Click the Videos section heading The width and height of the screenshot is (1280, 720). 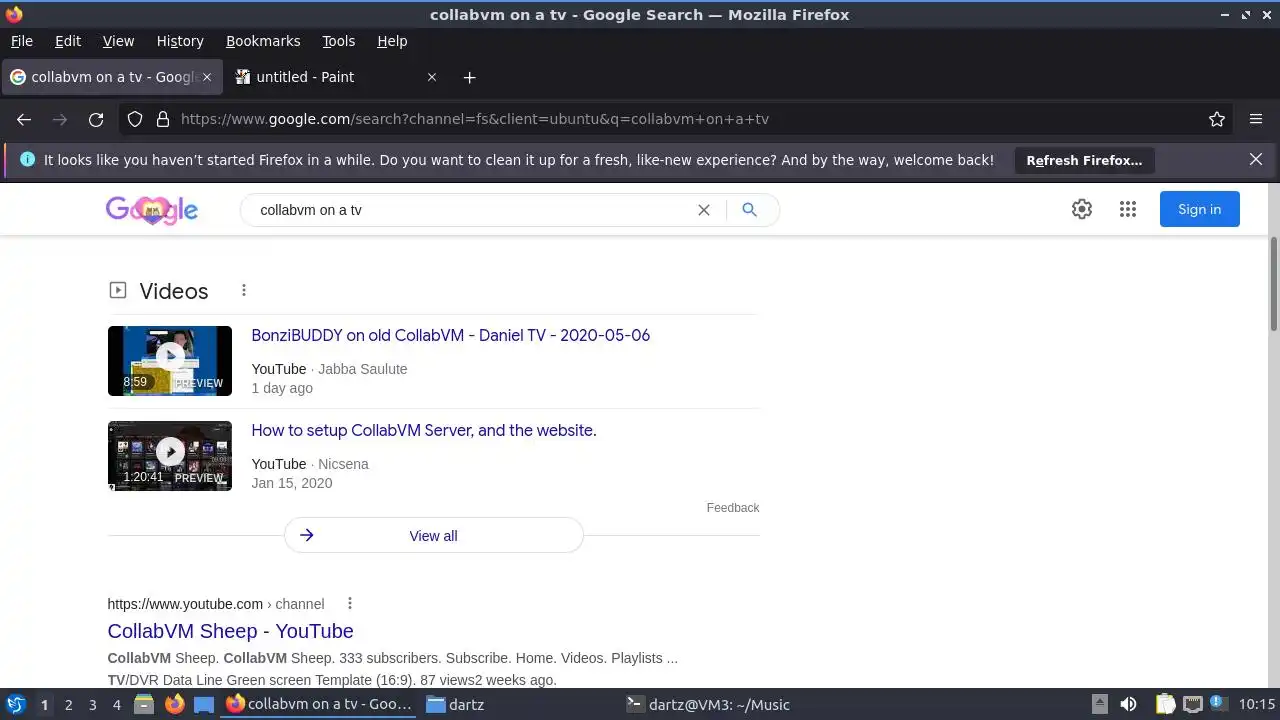pos(174,291)
